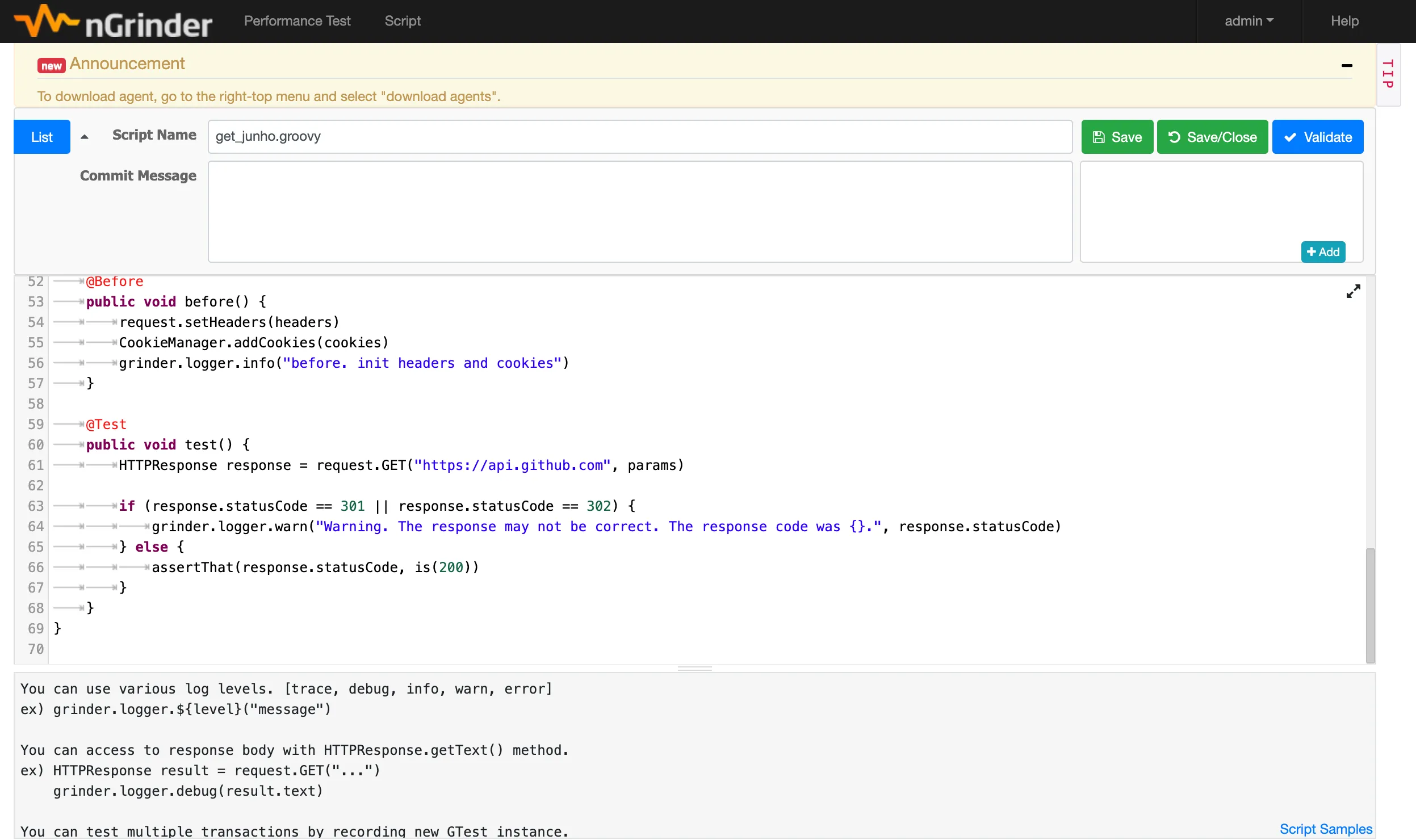Viewport: 1416px width, 840px height.
Task: Open the admin dropdown menu
Action: (1249, 21)
